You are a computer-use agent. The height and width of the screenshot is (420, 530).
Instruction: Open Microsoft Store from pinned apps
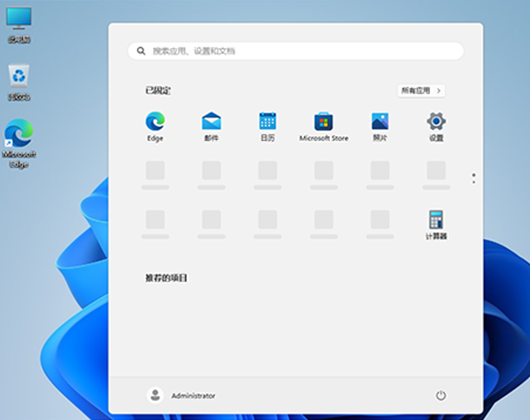click(x=323, y=127)
